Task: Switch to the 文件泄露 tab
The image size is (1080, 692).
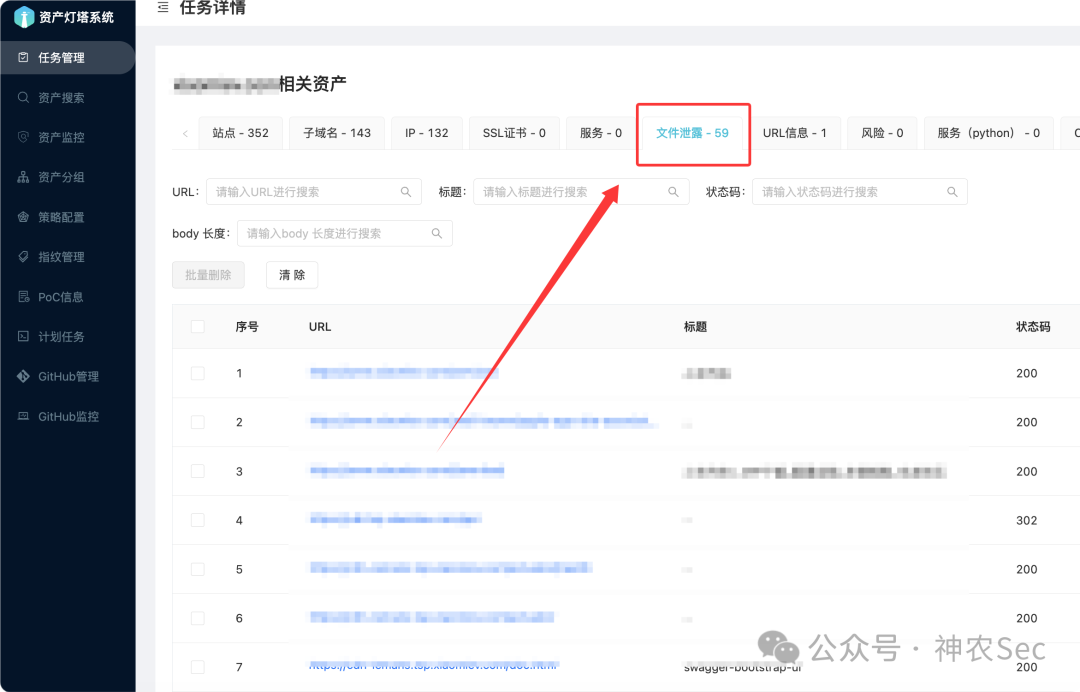Action: click(693, 132)
